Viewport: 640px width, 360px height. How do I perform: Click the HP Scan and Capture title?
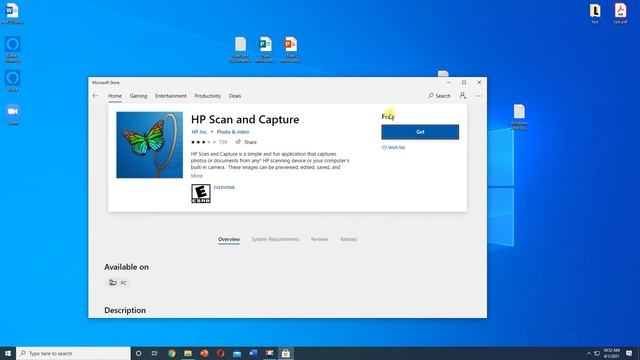245,119
